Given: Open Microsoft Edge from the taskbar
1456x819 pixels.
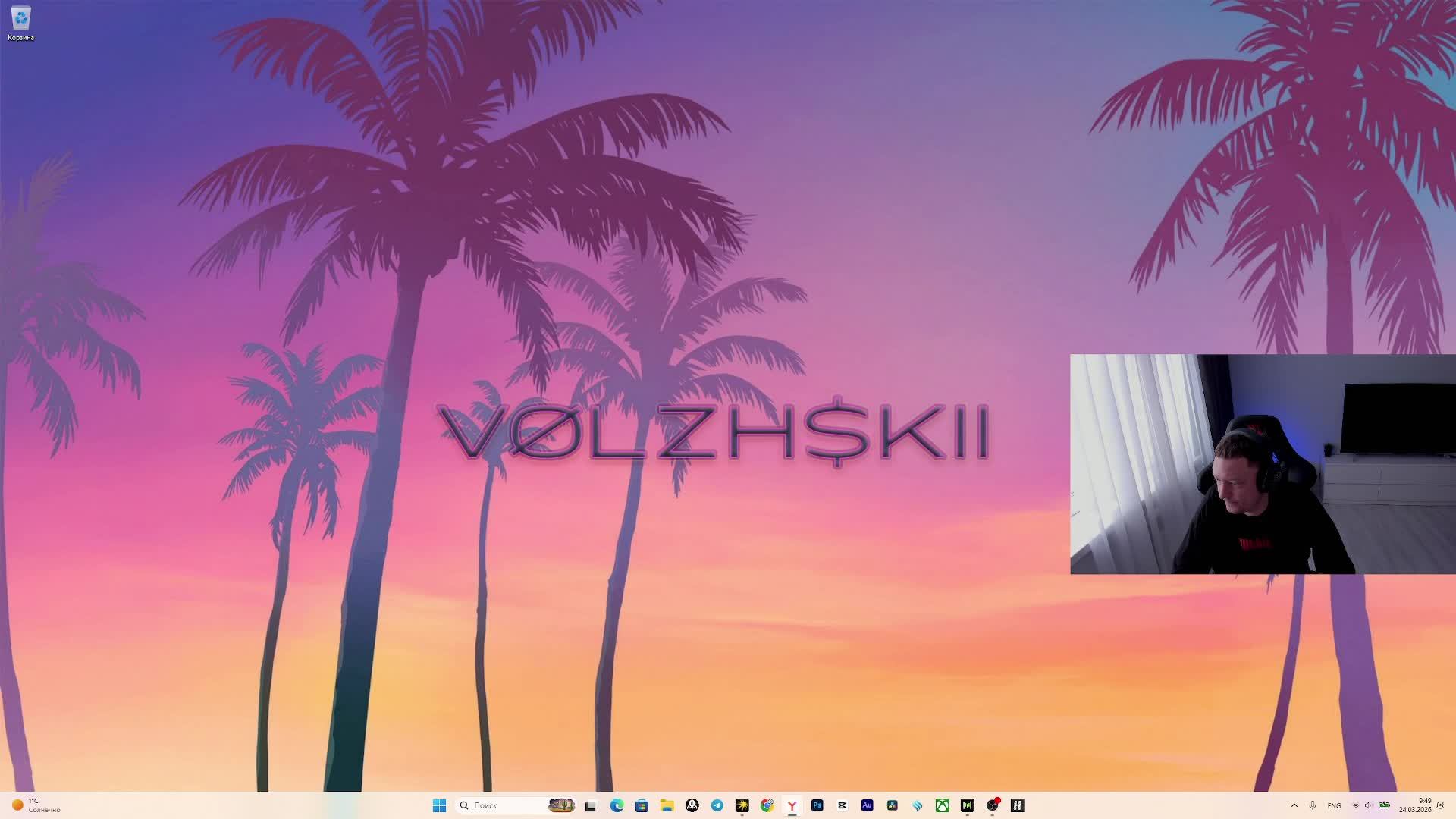Looking at the screenshot, I should 617,805.
